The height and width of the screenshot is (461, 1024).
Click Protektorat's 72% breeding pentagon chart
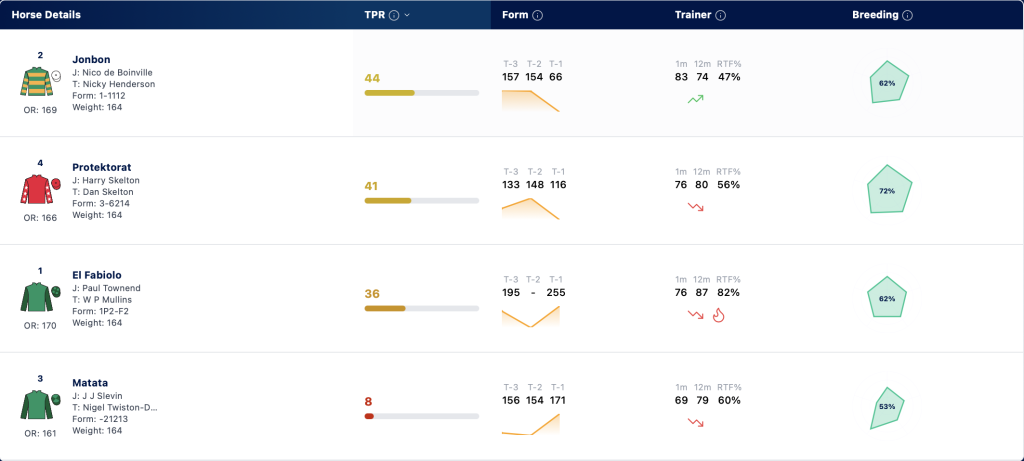pos(888,189)
